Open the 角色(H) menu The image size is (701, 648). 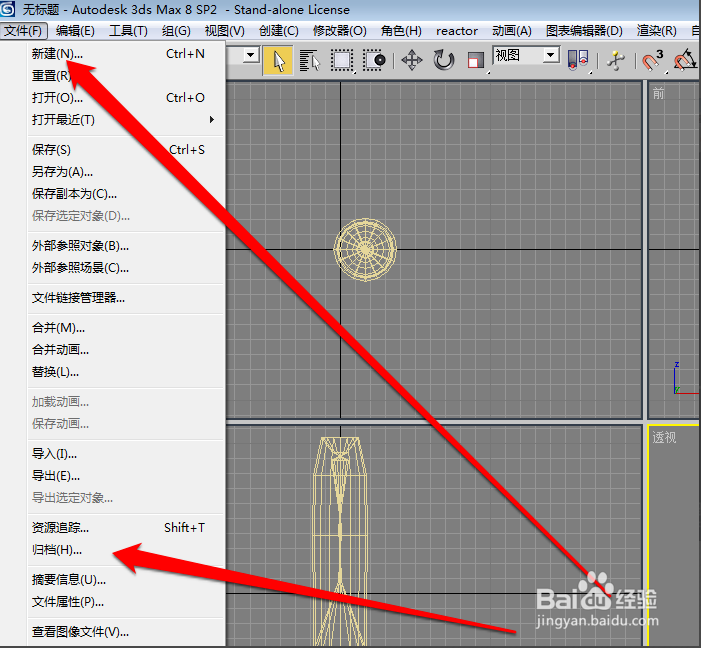401,31
